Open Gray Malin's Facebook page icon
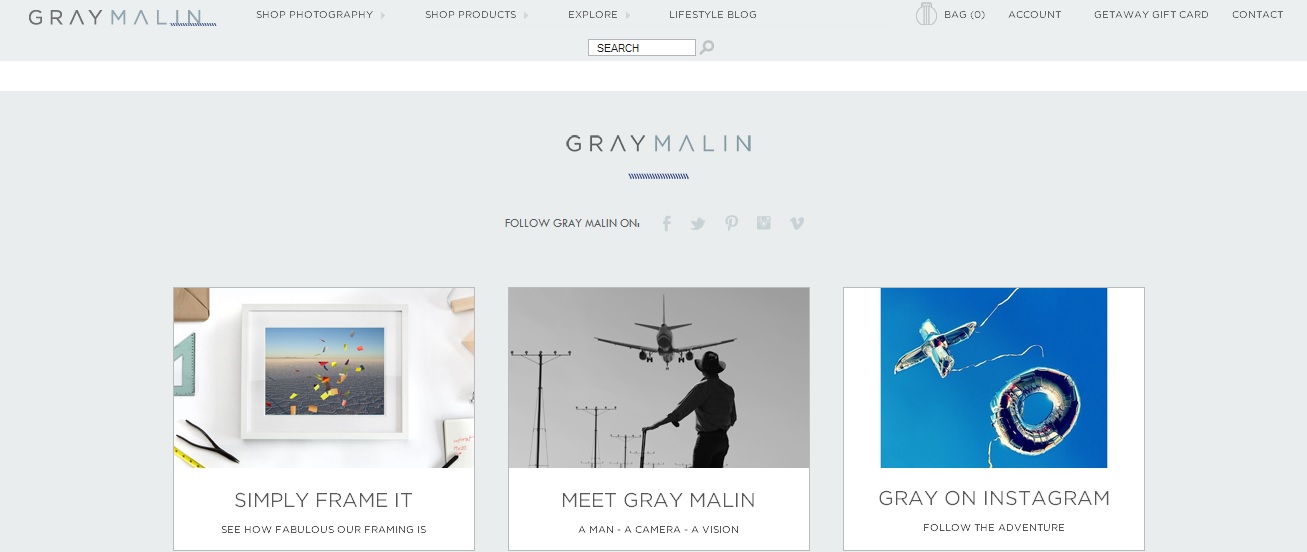This screenshot has width=1307, height=552. pos(667,223)
